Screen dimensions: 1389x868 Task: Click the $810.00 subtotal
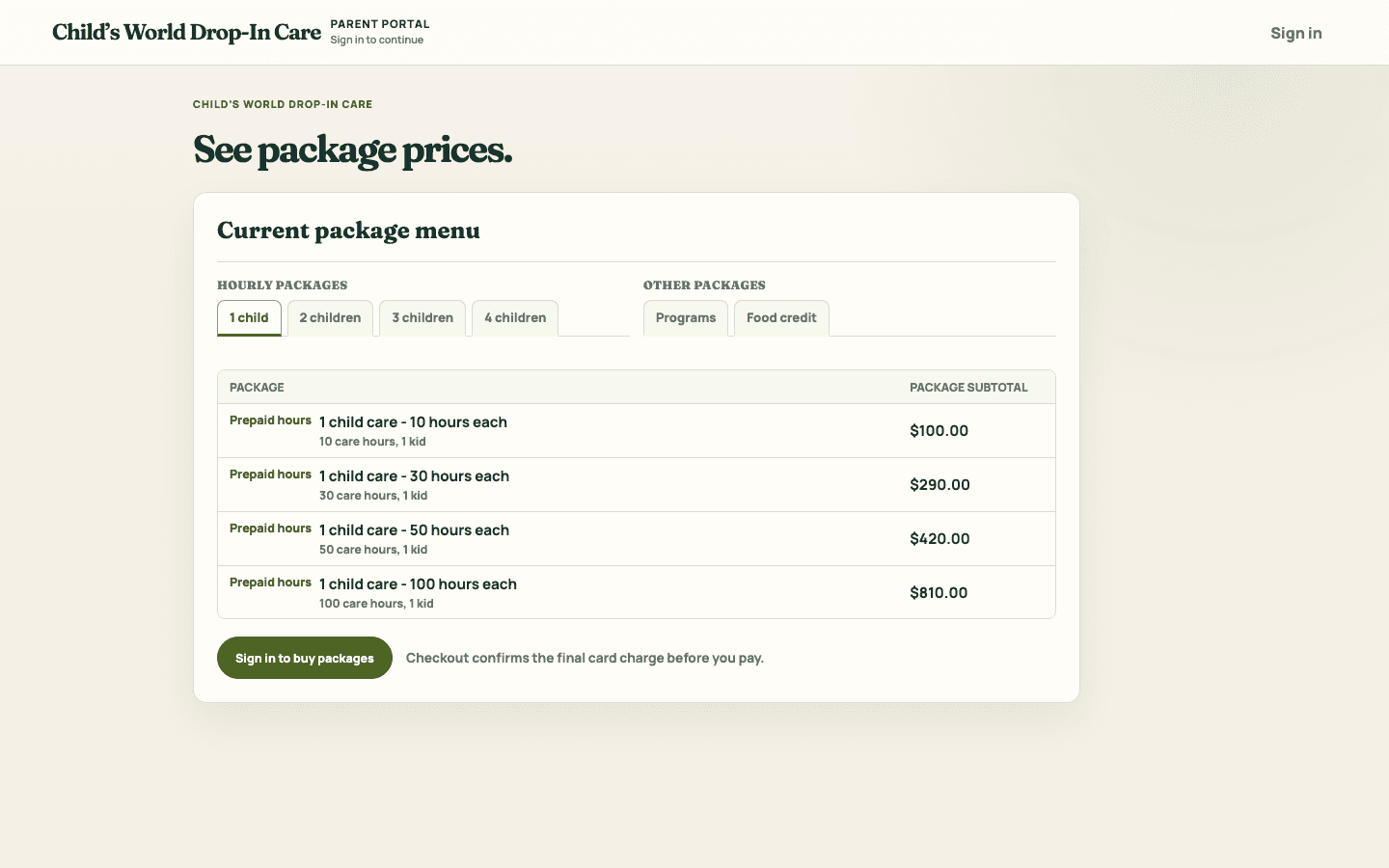[939, 593]
